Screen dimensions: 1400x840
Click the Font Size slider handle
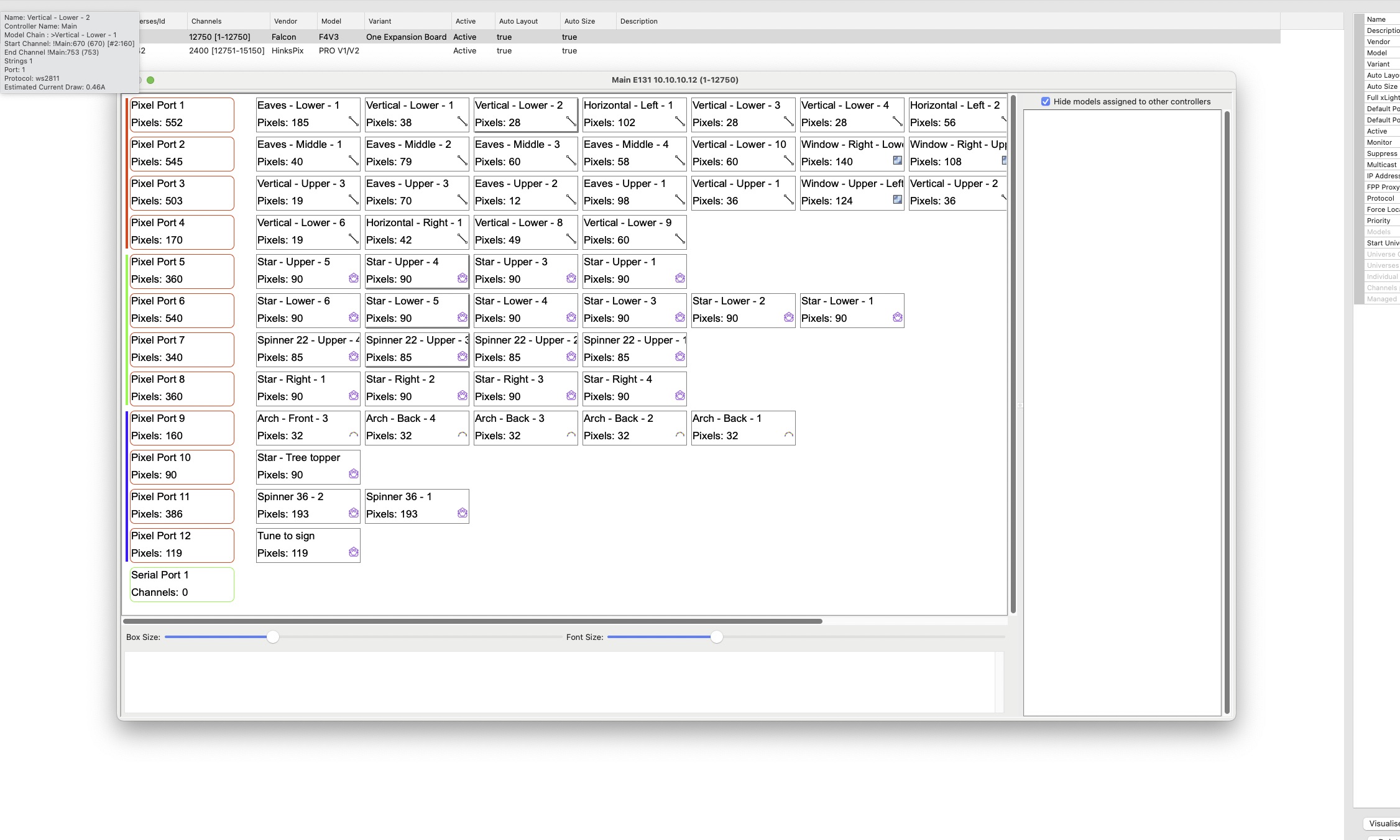coord(716,637)
